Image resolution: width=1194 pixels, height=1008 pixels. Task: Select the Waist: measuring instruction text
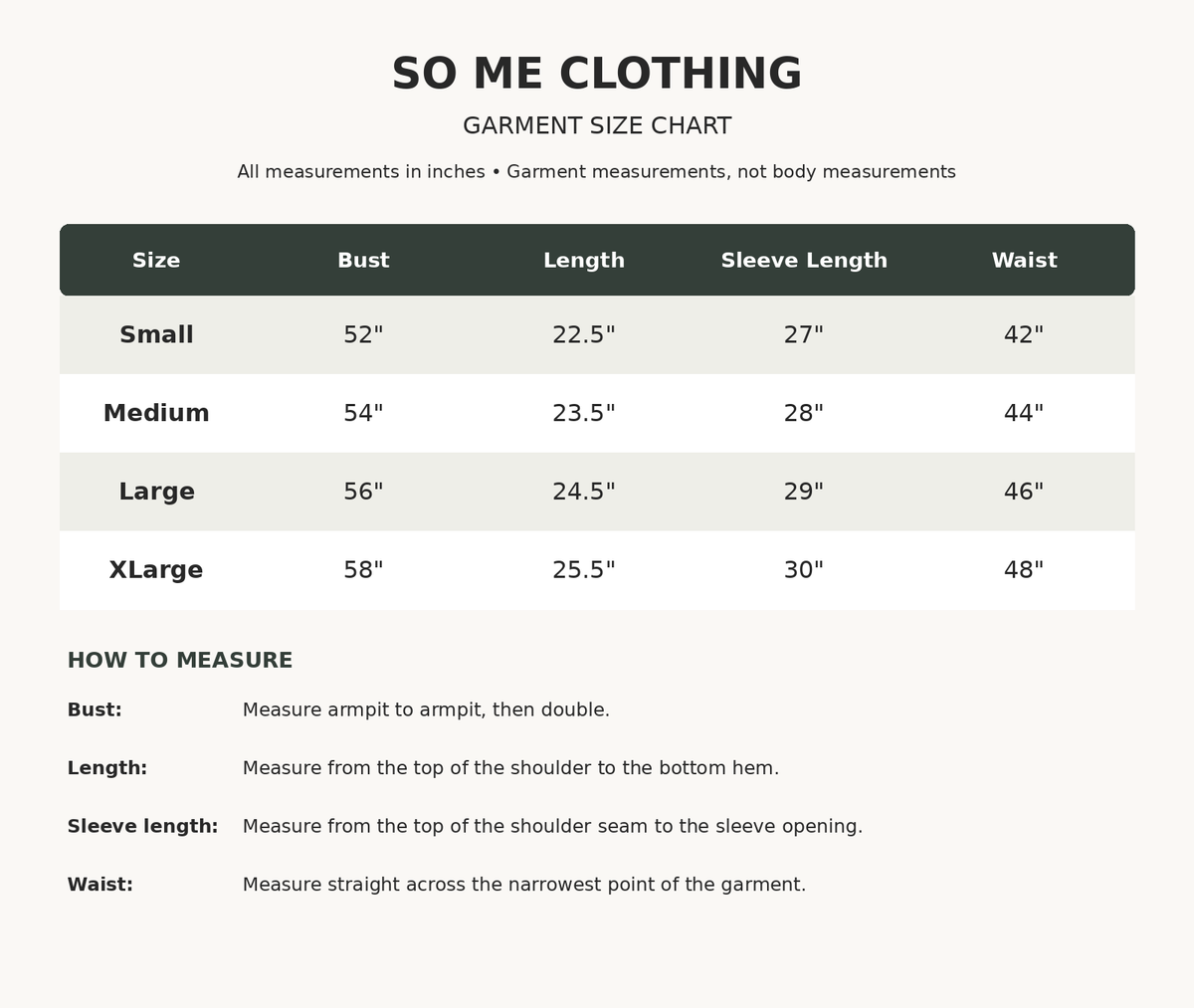(x=524, y=885)
